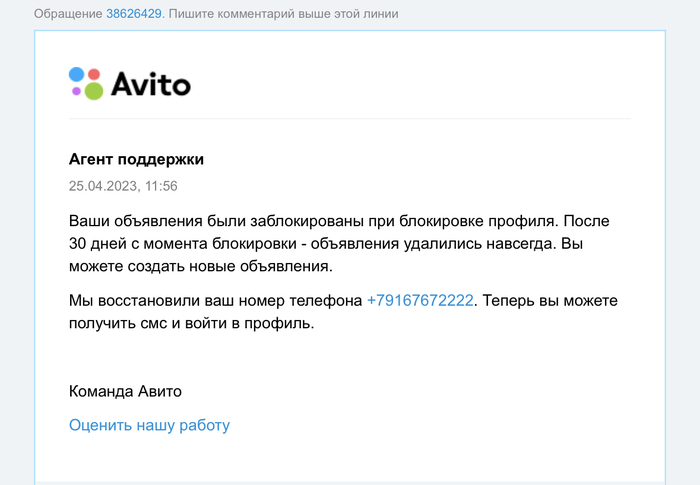Click the phrase "Мы восстановили ваш номер телефона"
This screenshot has width=700, height=485.
[215, 301]
